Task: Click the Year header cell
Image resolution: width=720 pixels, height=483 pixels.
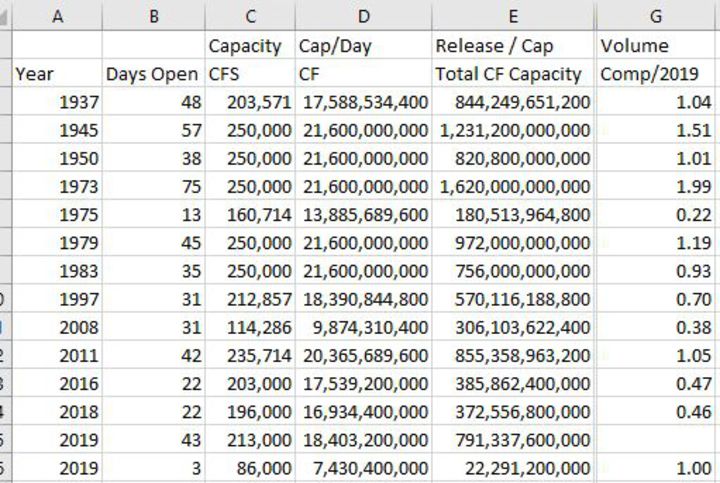Action: click(x=57, y=74)
